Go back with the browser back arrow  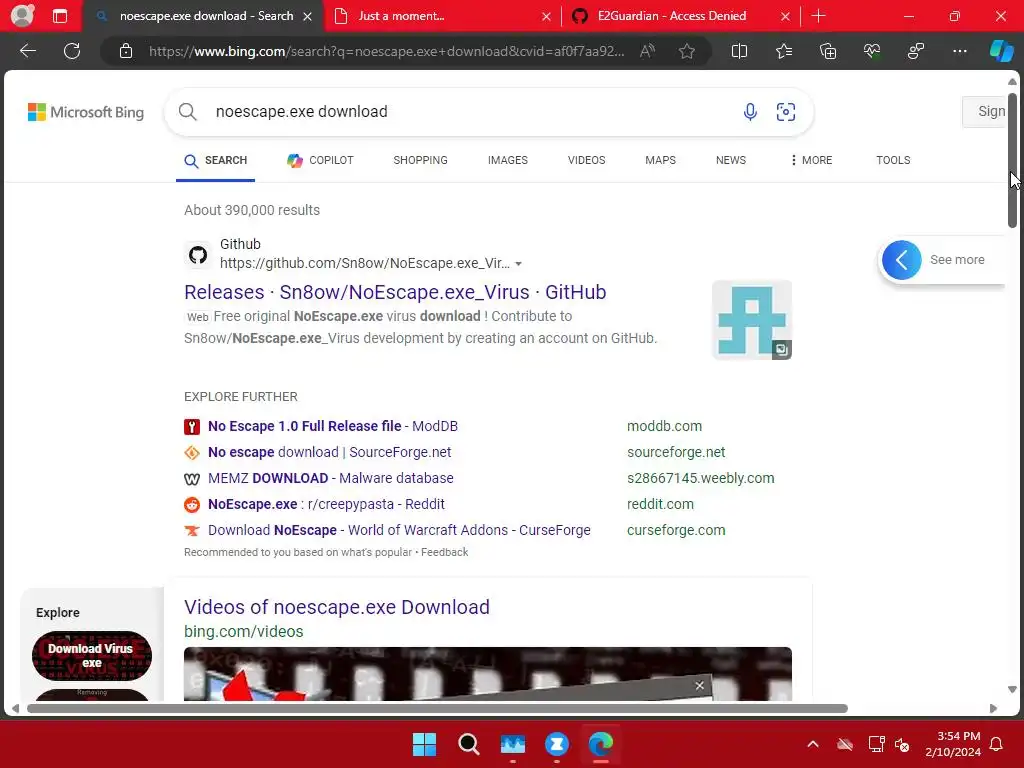point(27,51)
